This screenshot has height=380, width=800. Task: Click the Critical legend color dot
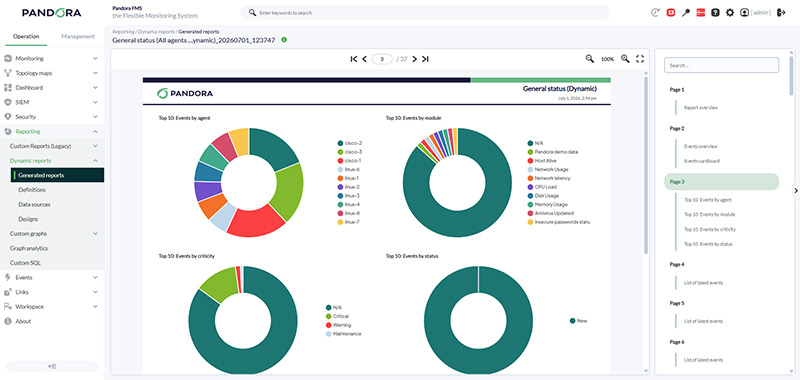(329, 316)
